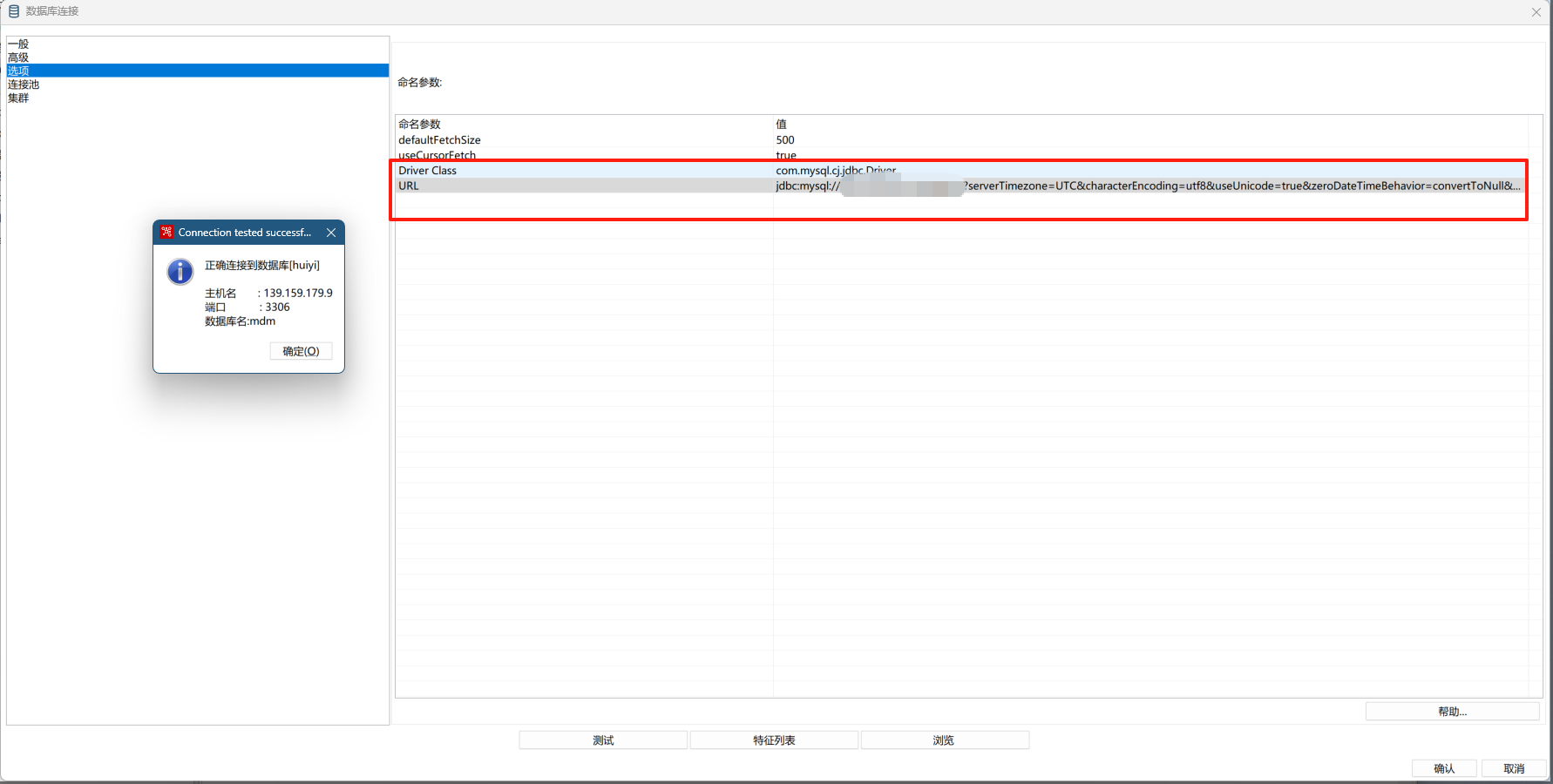Screen dimensions: 1553x784
Task: Close the Connection tested successfully popup
Action: point(330,233)
